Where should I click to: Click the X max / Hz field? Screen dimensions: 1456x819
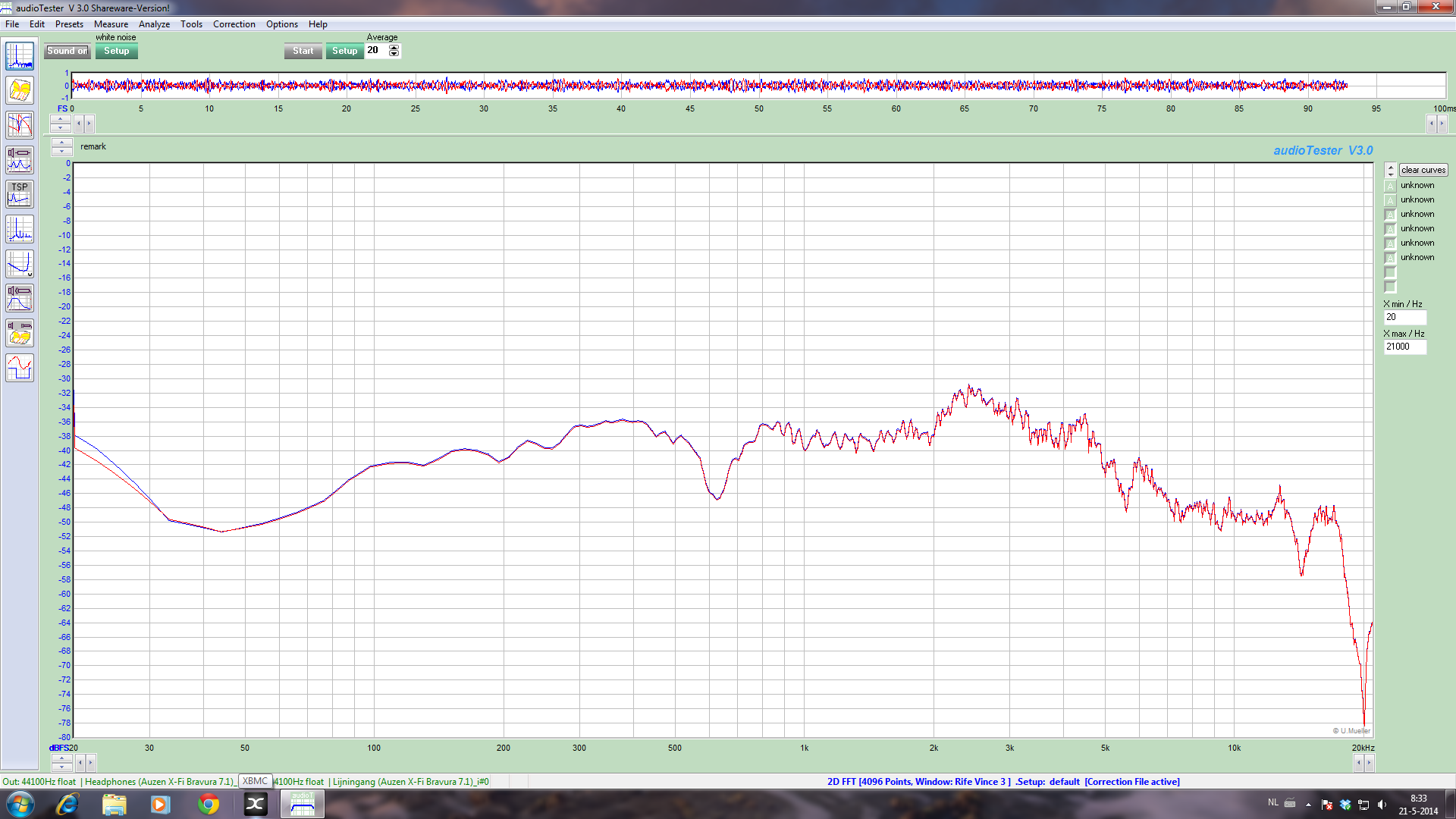pos(1404,347)
